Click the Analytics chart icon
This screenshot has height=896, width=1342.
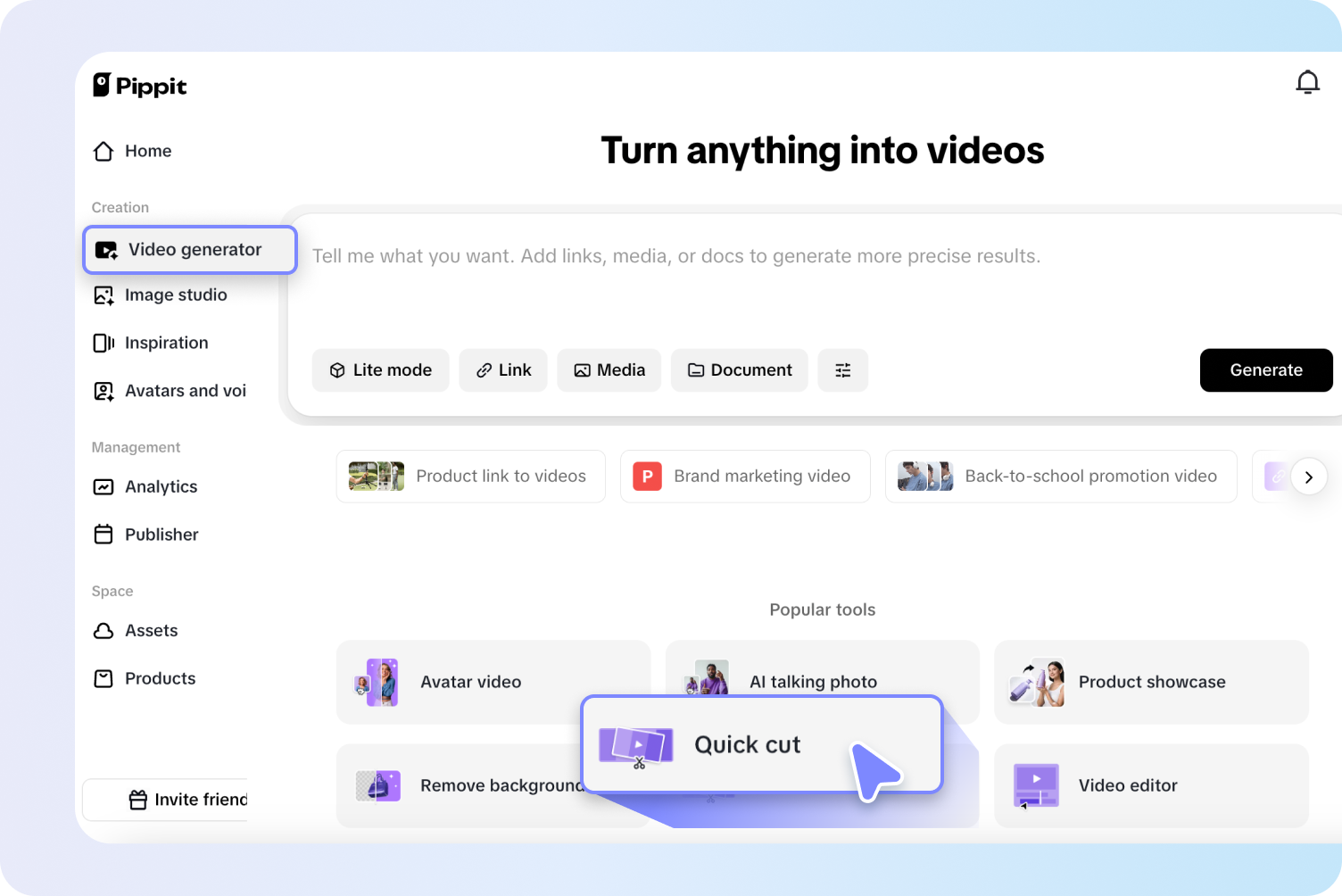click(104, 487)
